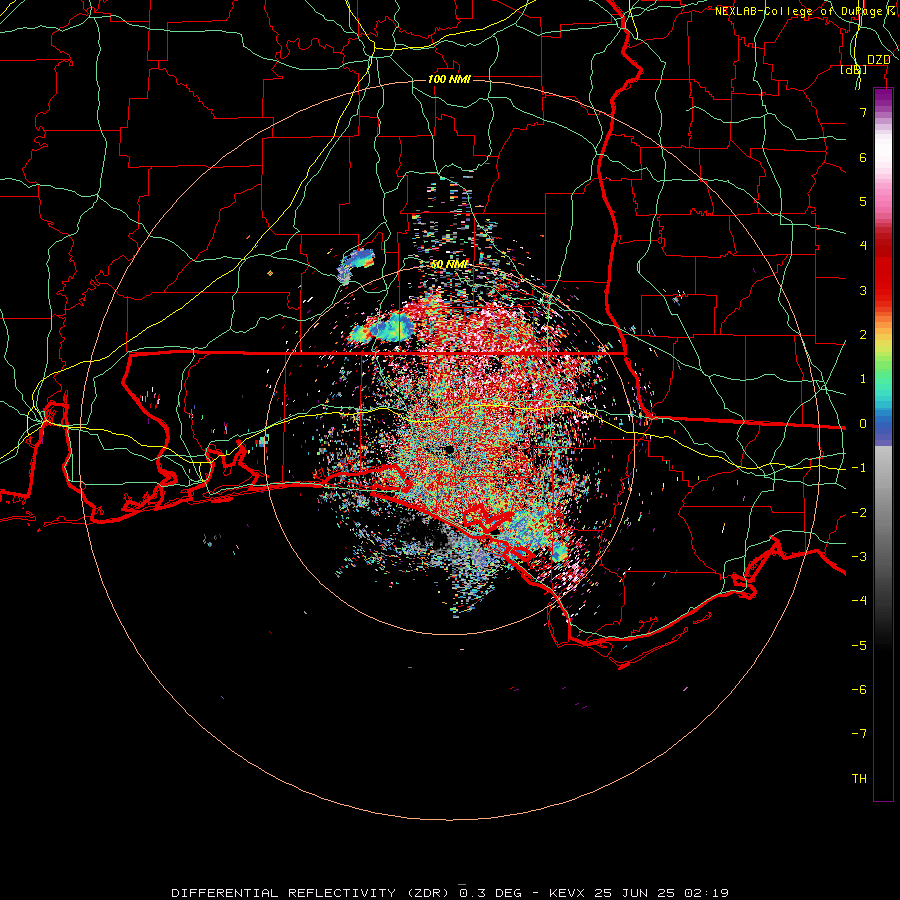900x900 pixels.
Task: Click the "TH" threshold label on the scale
Action: point(859,779)
